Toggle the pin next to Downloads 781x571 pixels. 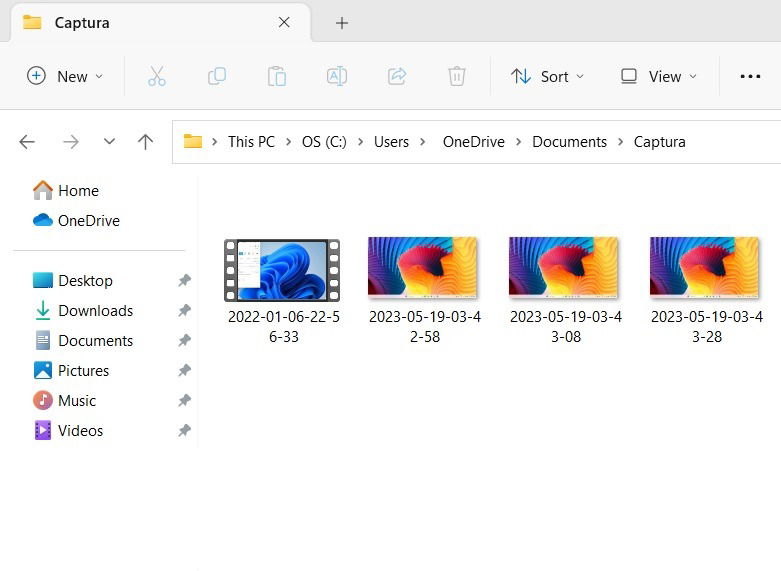pos(185,310)
